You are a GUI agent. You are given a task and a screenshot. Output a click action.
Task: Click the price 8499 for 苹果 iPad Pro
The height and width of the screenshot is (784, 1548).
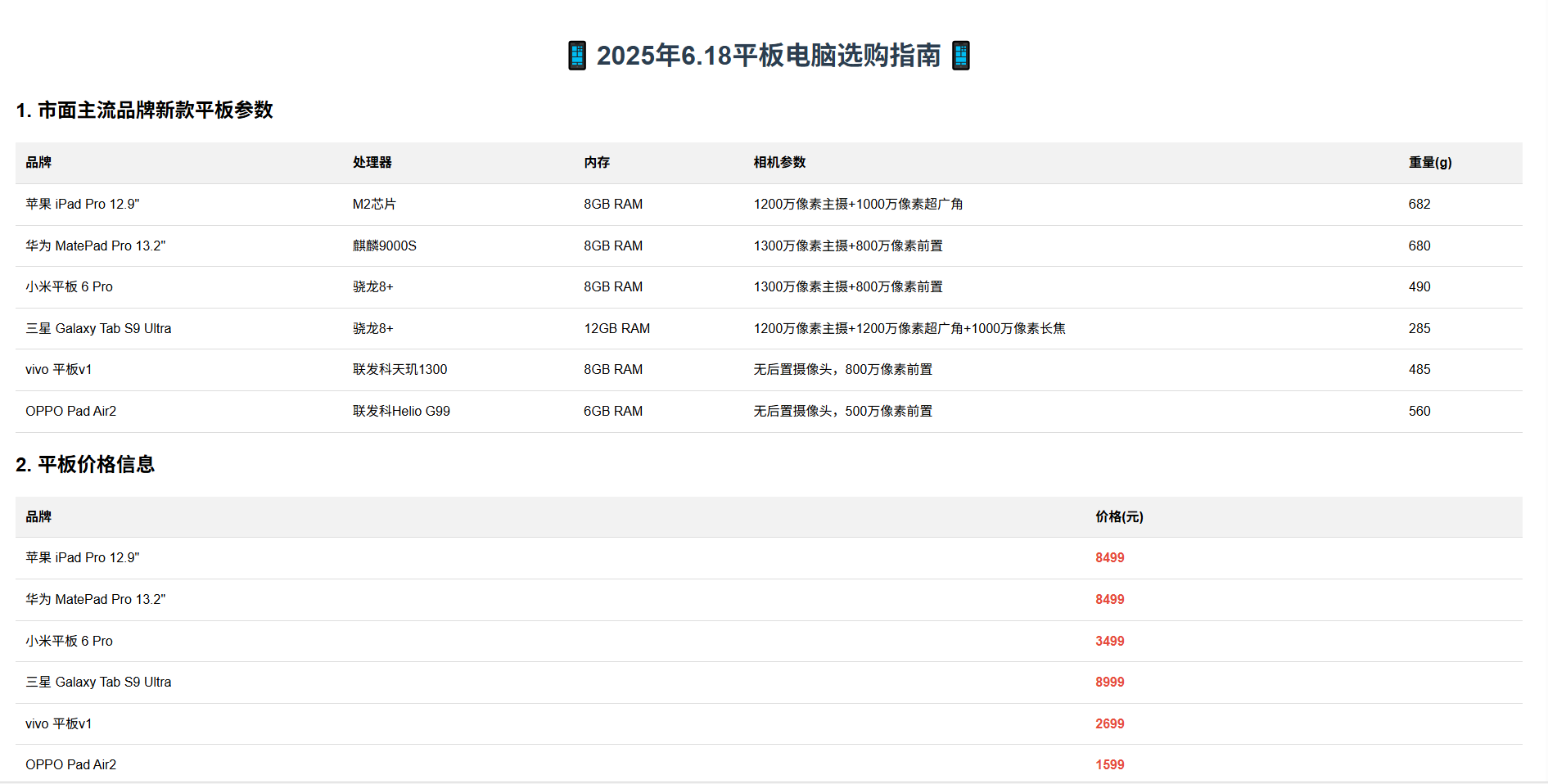coord(1110,557)
